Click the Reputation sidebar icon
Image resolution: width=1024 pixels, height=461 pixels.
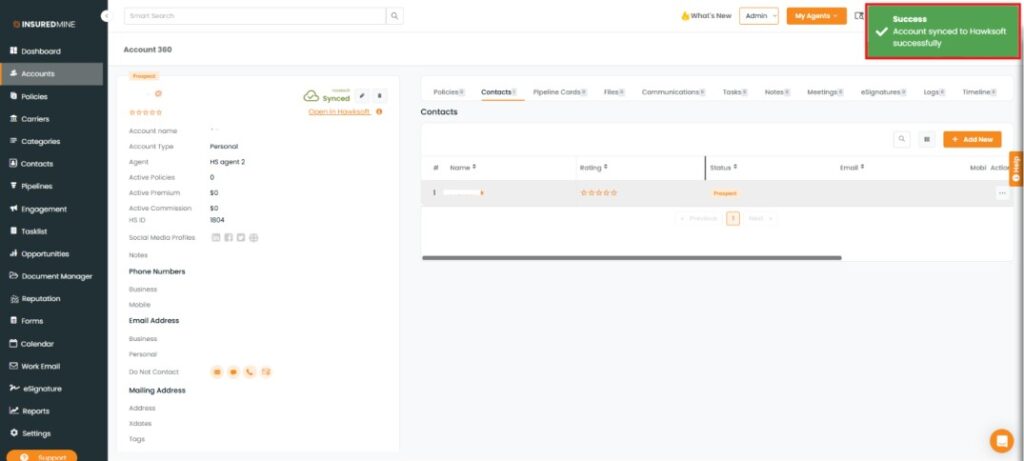coord(14,298)
